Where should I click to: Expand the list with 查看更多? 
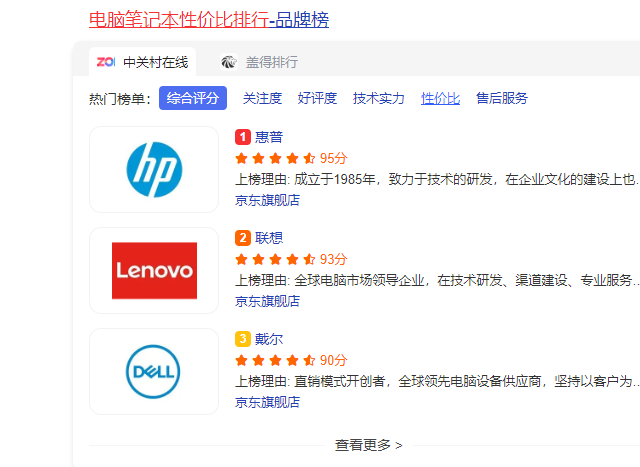pyautogui.click(x=368, y=445)
